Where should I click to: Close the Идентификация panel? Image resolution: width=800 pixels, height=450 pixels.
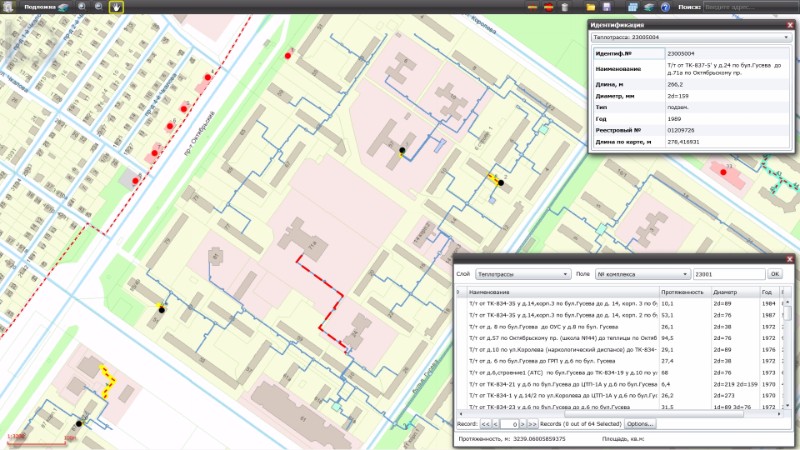click(x=789, y=24)
